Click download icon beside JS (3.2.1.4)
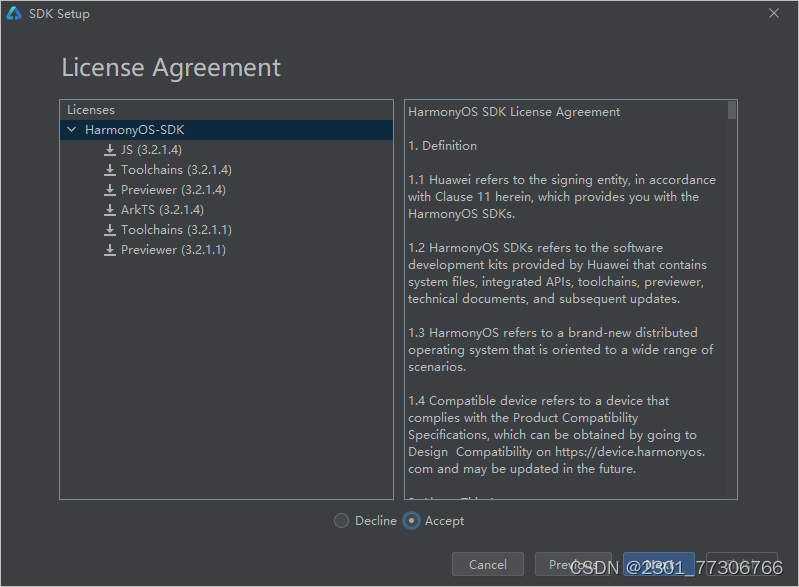Screen dimensions: 799x587 [110, 150]
